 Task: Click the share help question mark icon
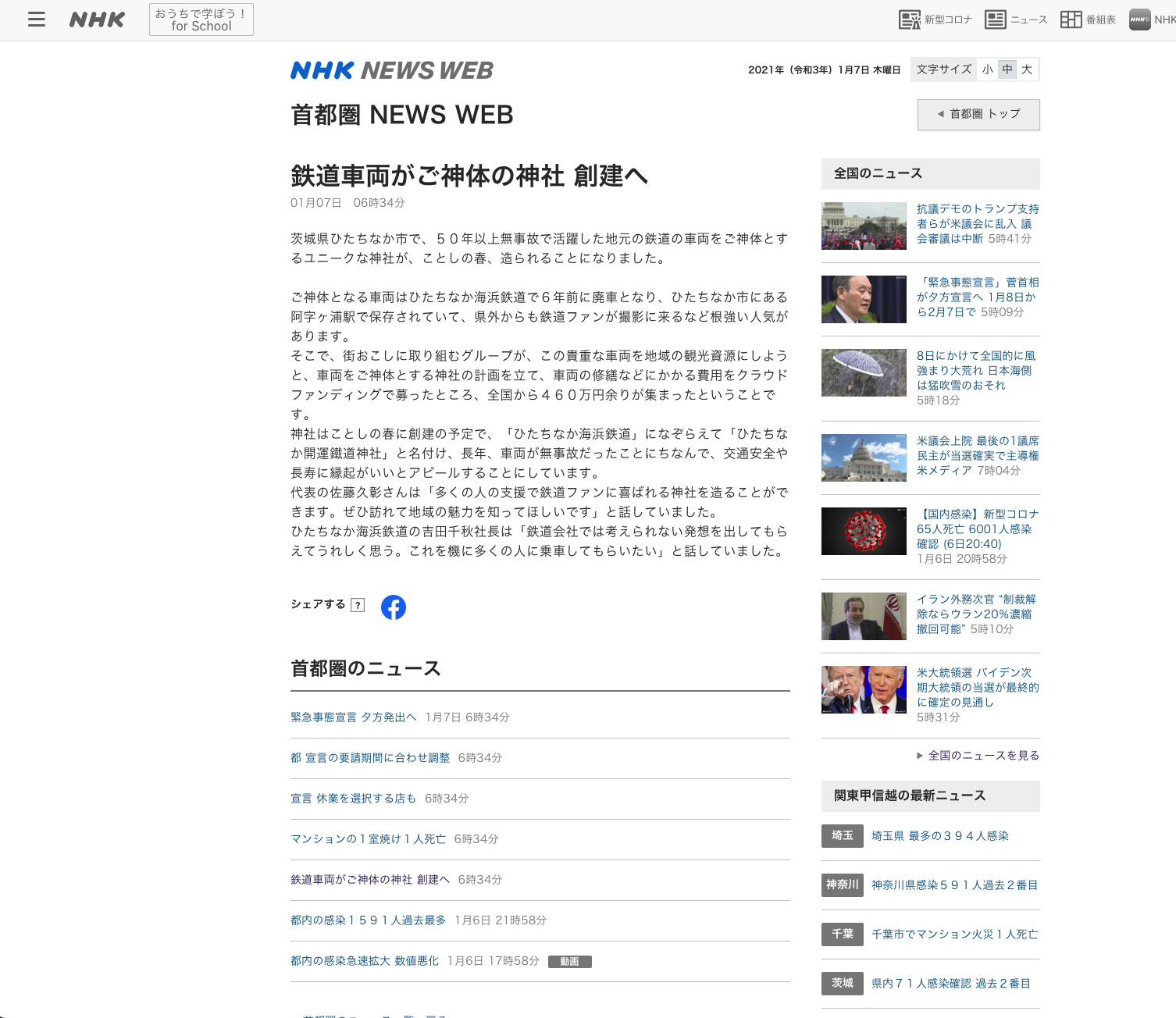pos(358,605)
